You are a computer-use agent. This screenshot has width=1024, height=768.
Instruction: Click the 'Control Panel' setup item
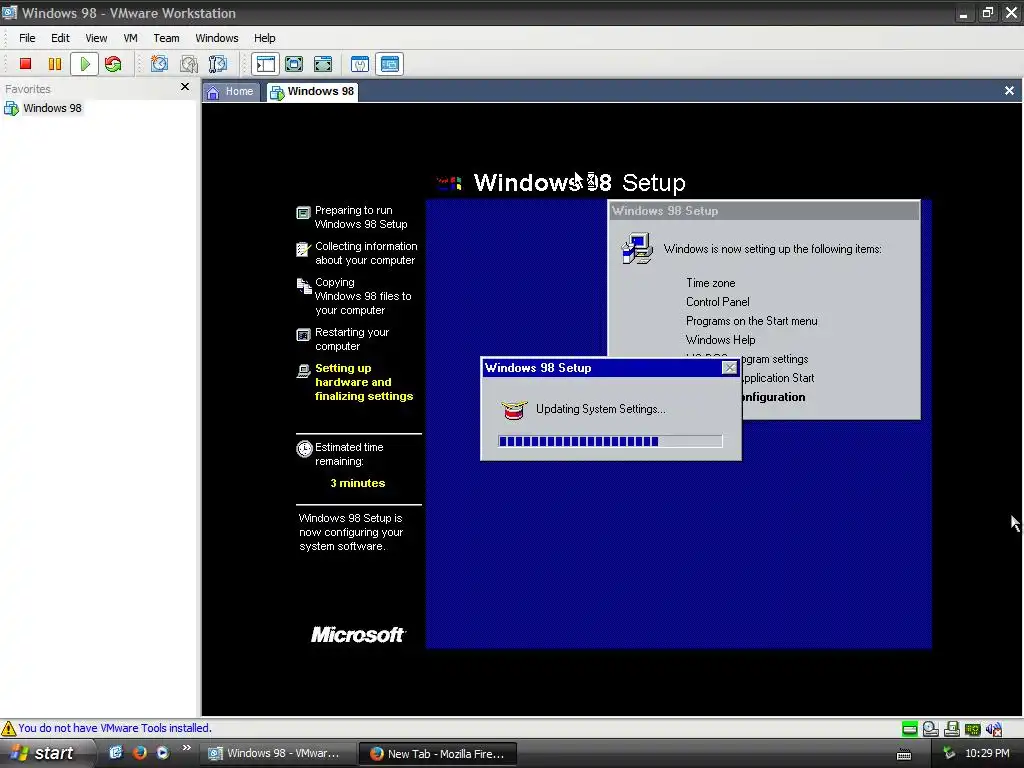pos(717,302)
